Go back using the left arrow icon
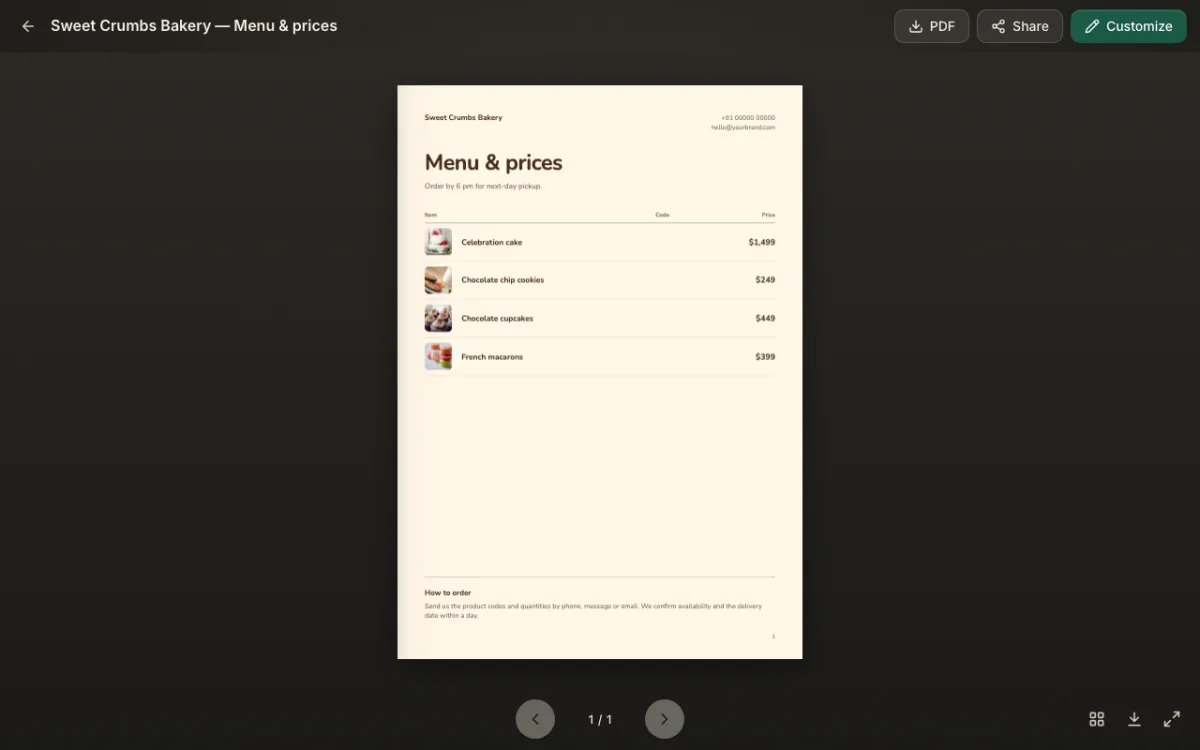 point(28,26)
